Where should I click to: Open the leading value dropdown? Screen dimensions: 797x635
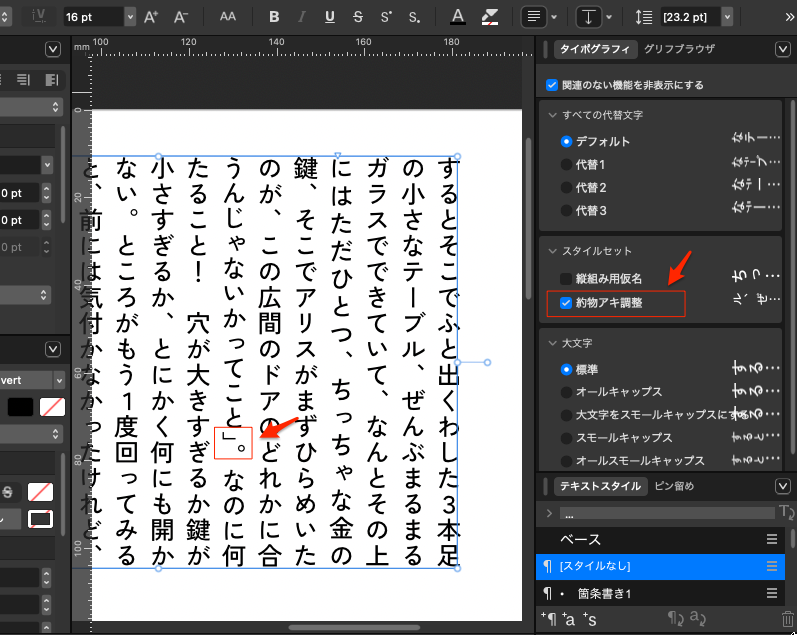727,16
